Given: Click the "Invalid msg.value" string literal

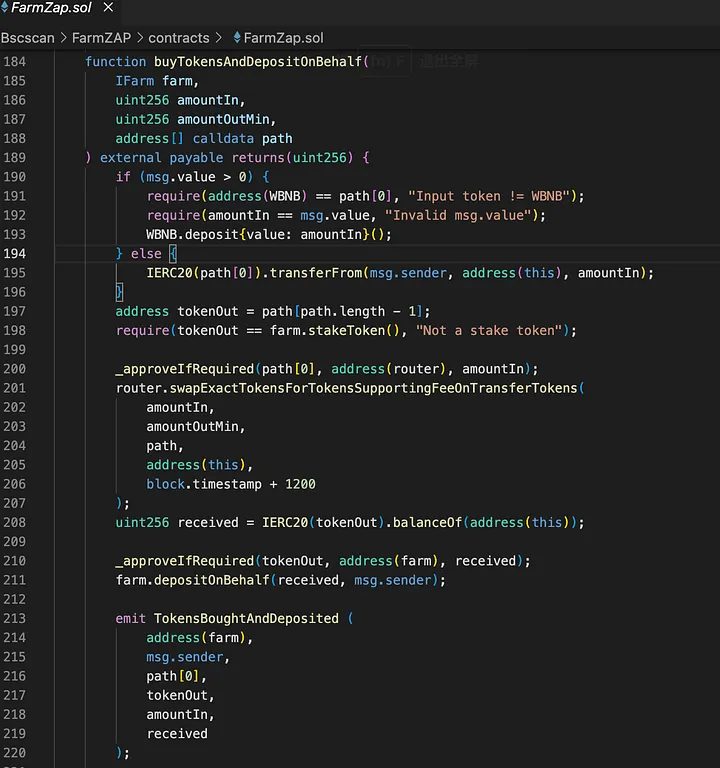Looking at the screenshot, I should pyautogui.click(x=462, y=216).
